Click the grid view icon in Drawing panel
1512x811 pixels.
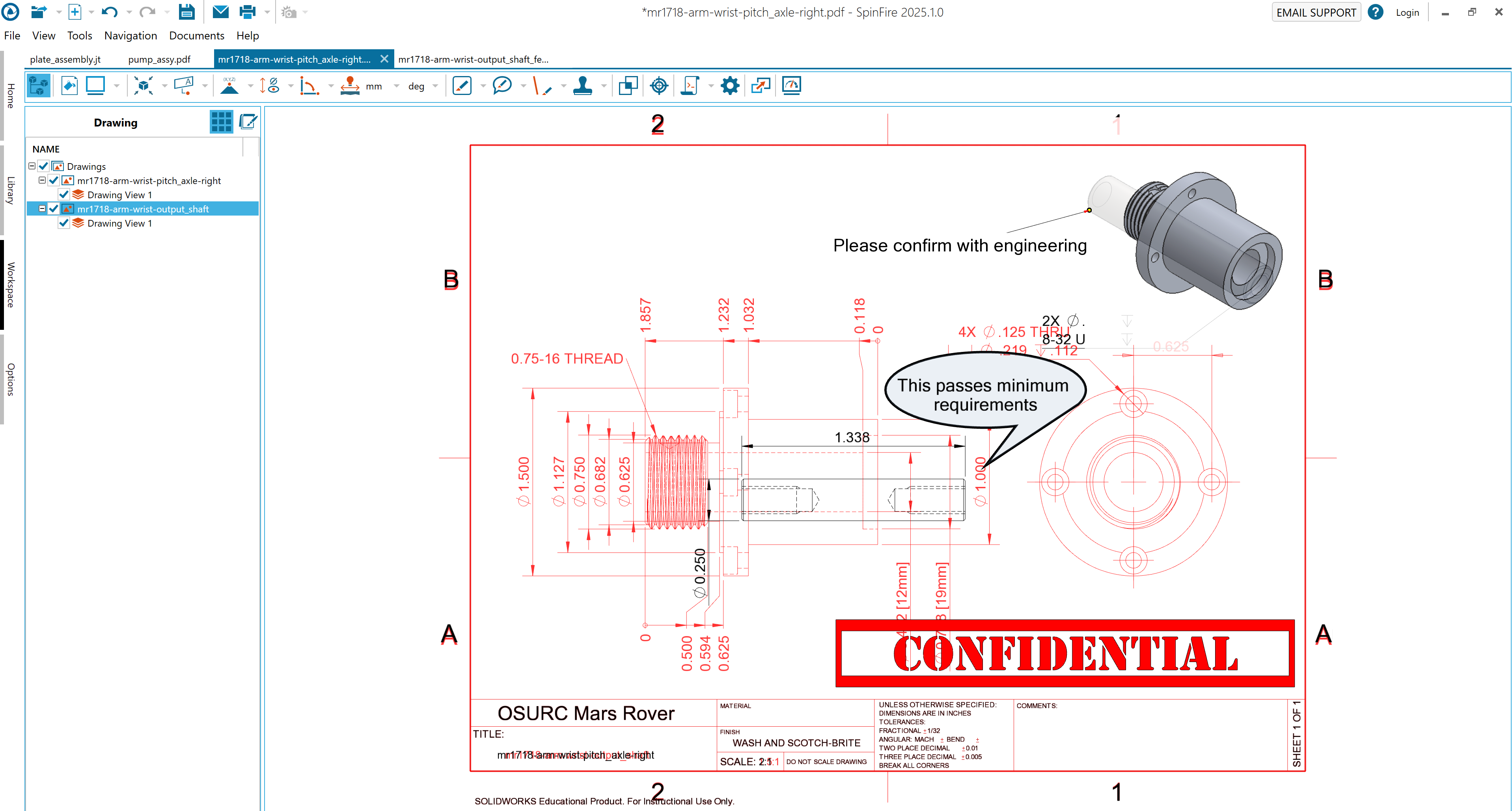tap(221, 122)
